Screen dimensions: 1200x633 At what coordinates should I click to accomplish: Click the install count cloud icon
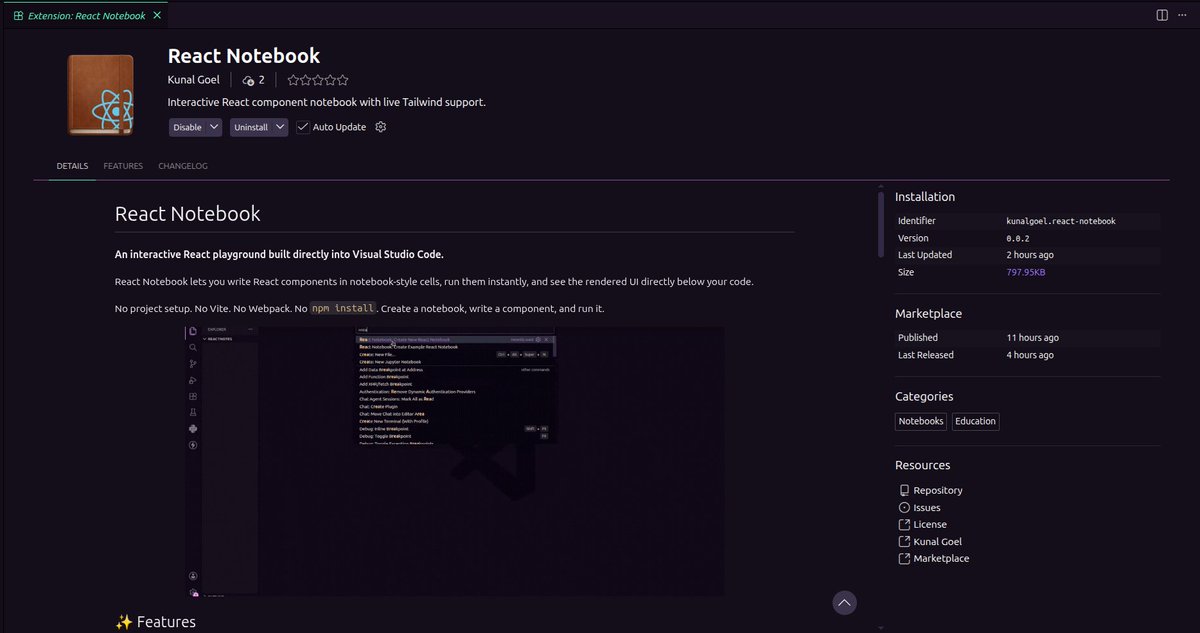point(248,80)
